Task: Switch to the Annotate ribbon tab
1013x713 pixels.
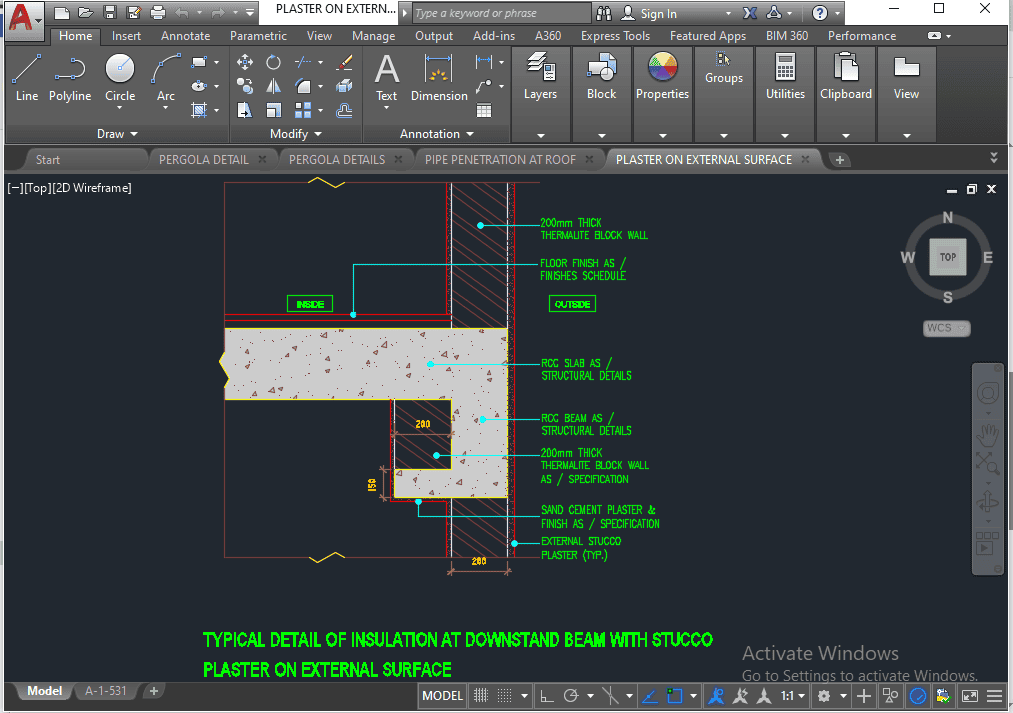Action: 185,36
